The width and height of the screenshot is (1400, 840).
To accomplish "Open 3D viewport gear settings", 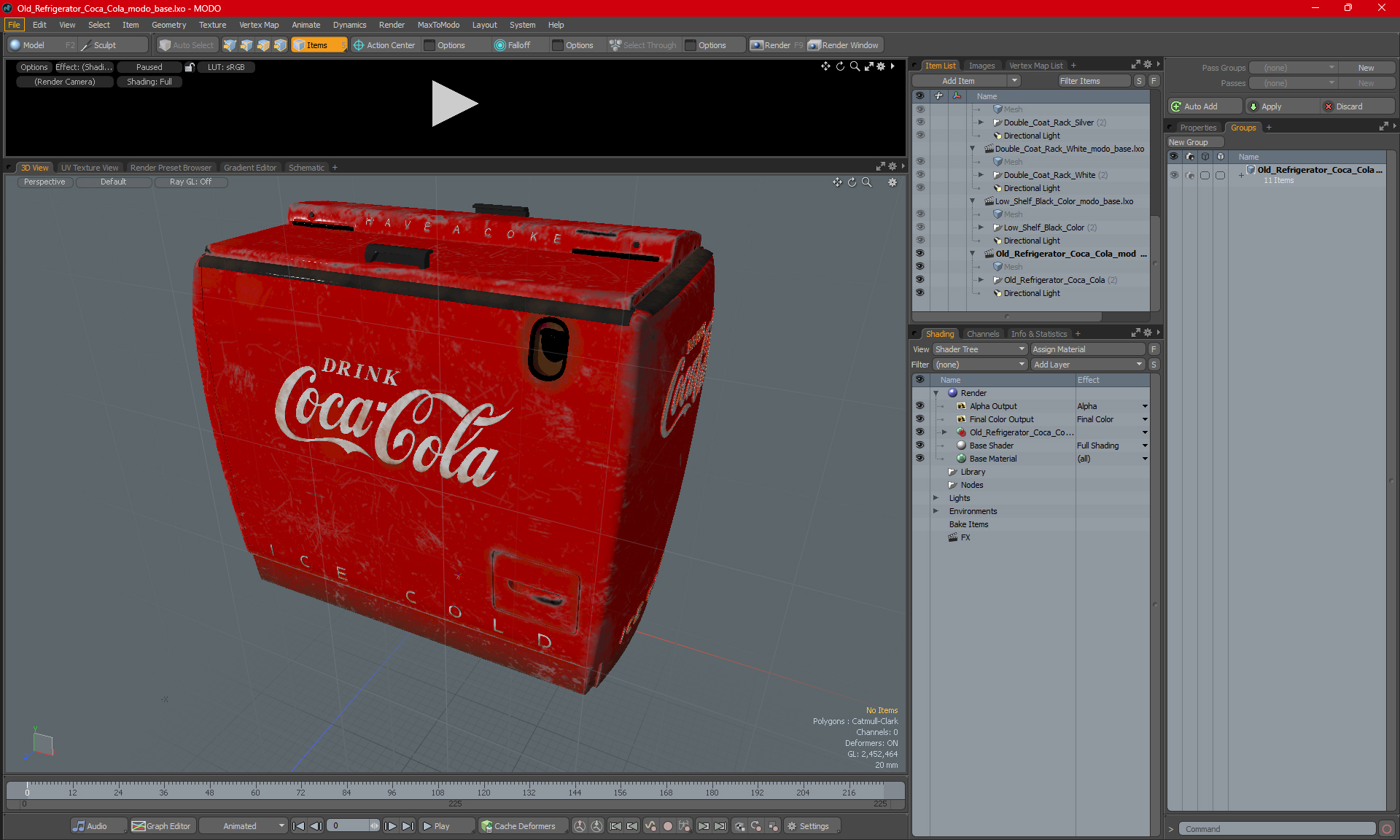I will pos(892,182).
